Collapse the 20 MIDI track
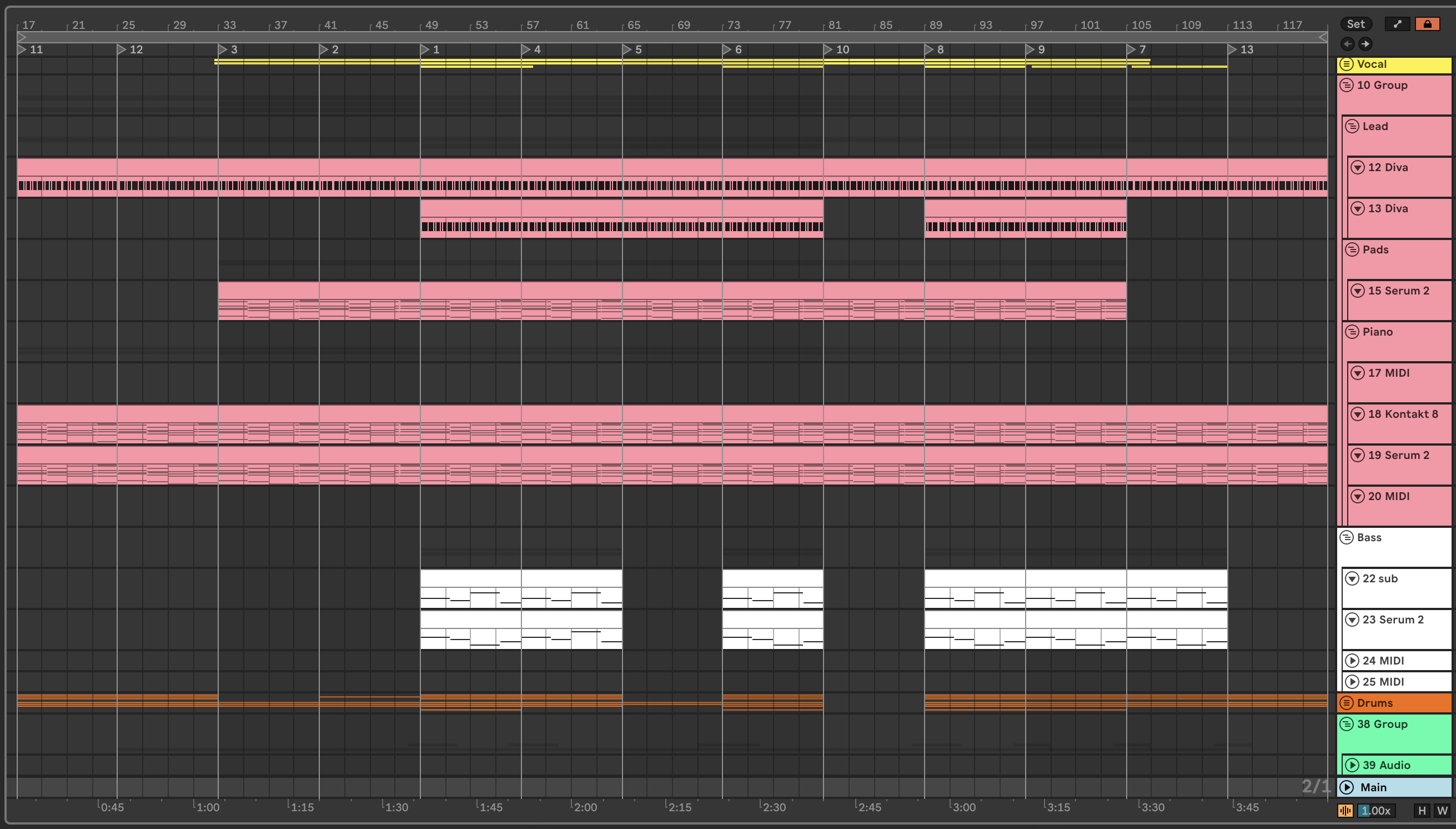This screenshot has width=1456, height=829. pyautogui.click(x=1358, y=497)
